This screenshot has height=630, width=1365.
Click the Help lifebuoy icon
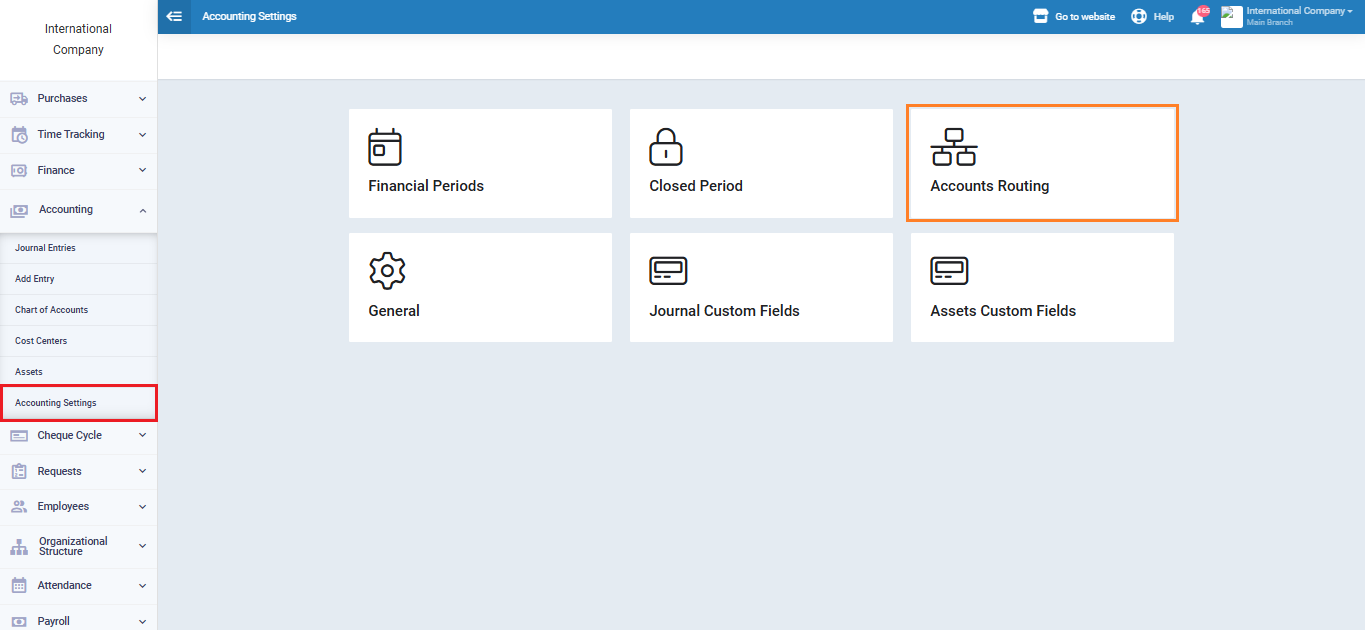tap(1139, 16)
